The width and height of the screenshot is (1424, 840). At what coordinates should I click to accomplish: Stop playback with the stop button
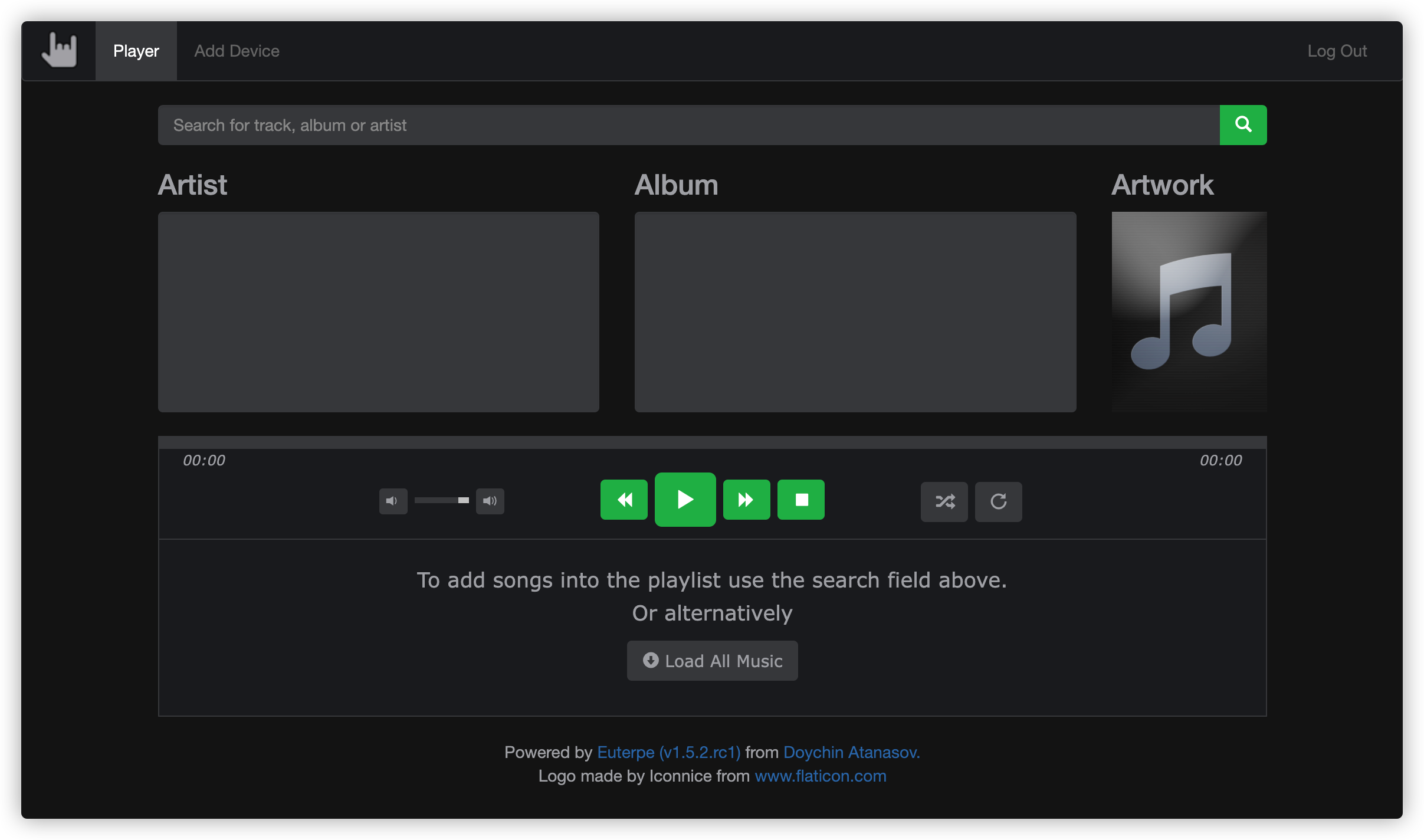[800, 500]
